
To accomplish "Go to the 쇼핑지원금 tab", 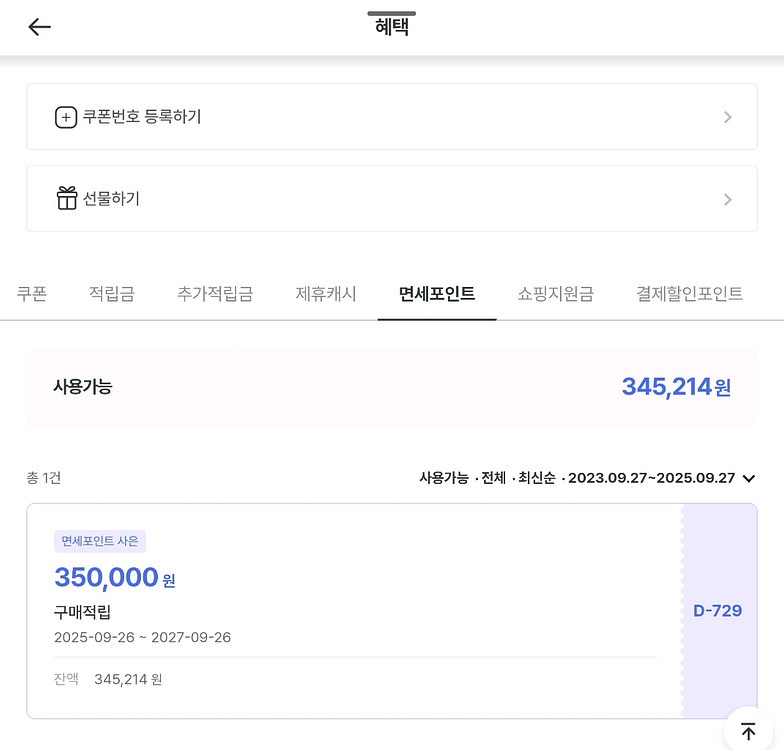I will tap(555, 294).
